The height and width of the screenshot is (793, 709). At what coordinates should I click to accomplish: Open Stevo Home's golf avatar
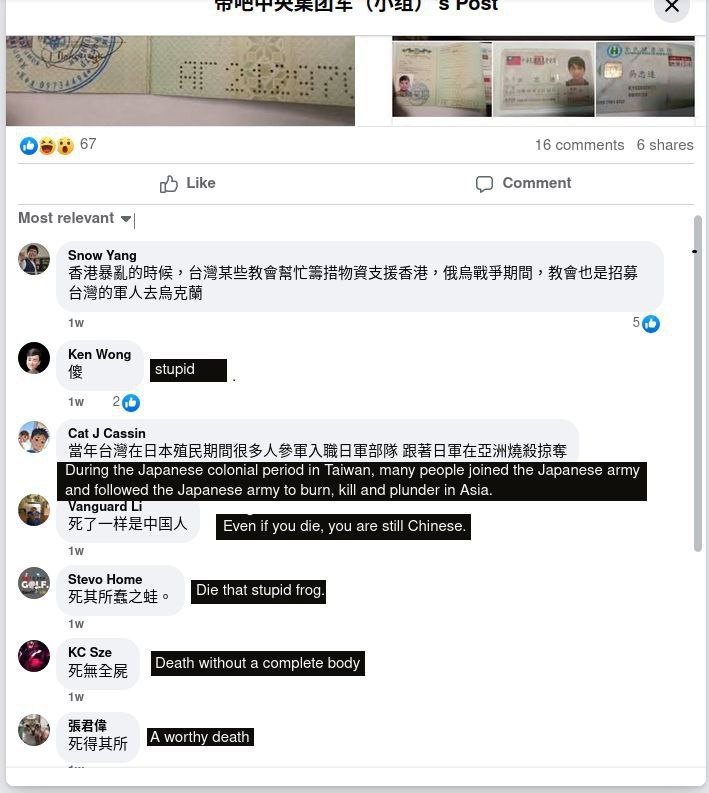click(34, 583)
